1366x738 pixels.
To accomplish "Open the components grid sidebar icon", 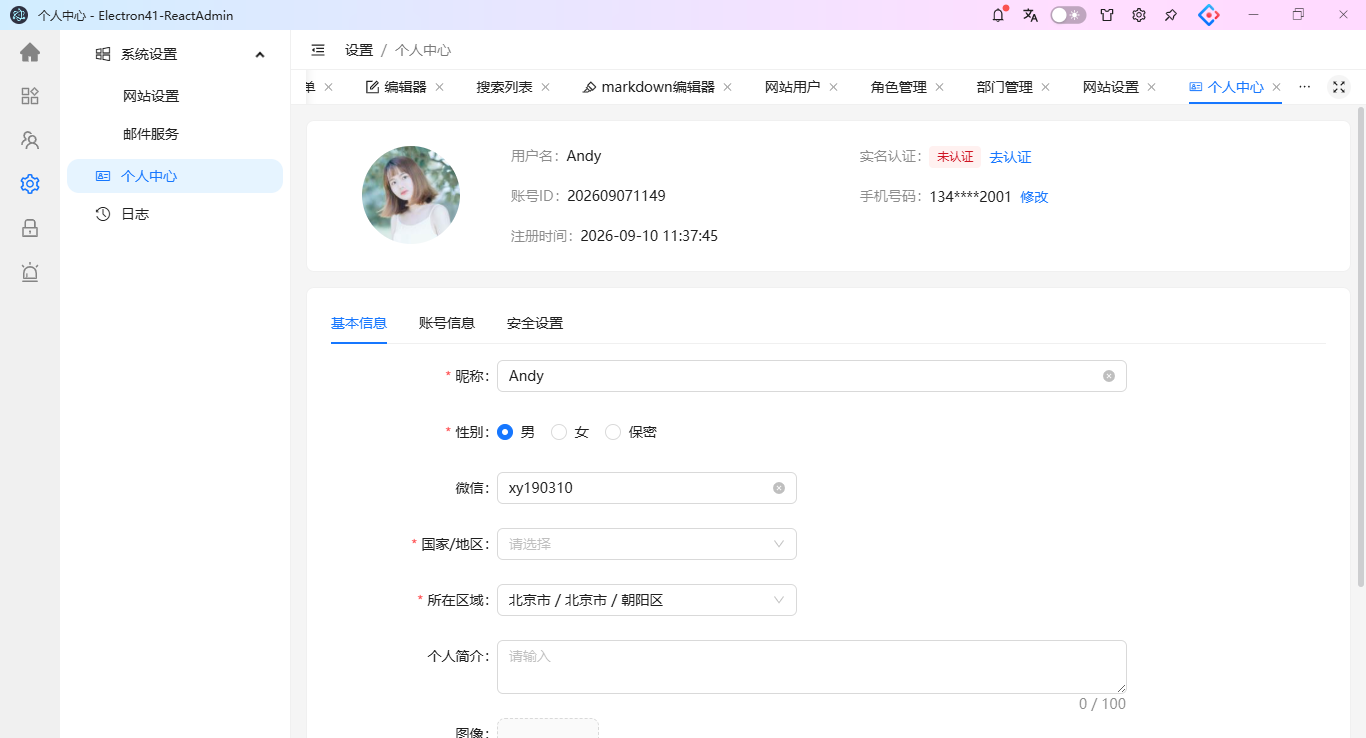I will pos(30,96).
